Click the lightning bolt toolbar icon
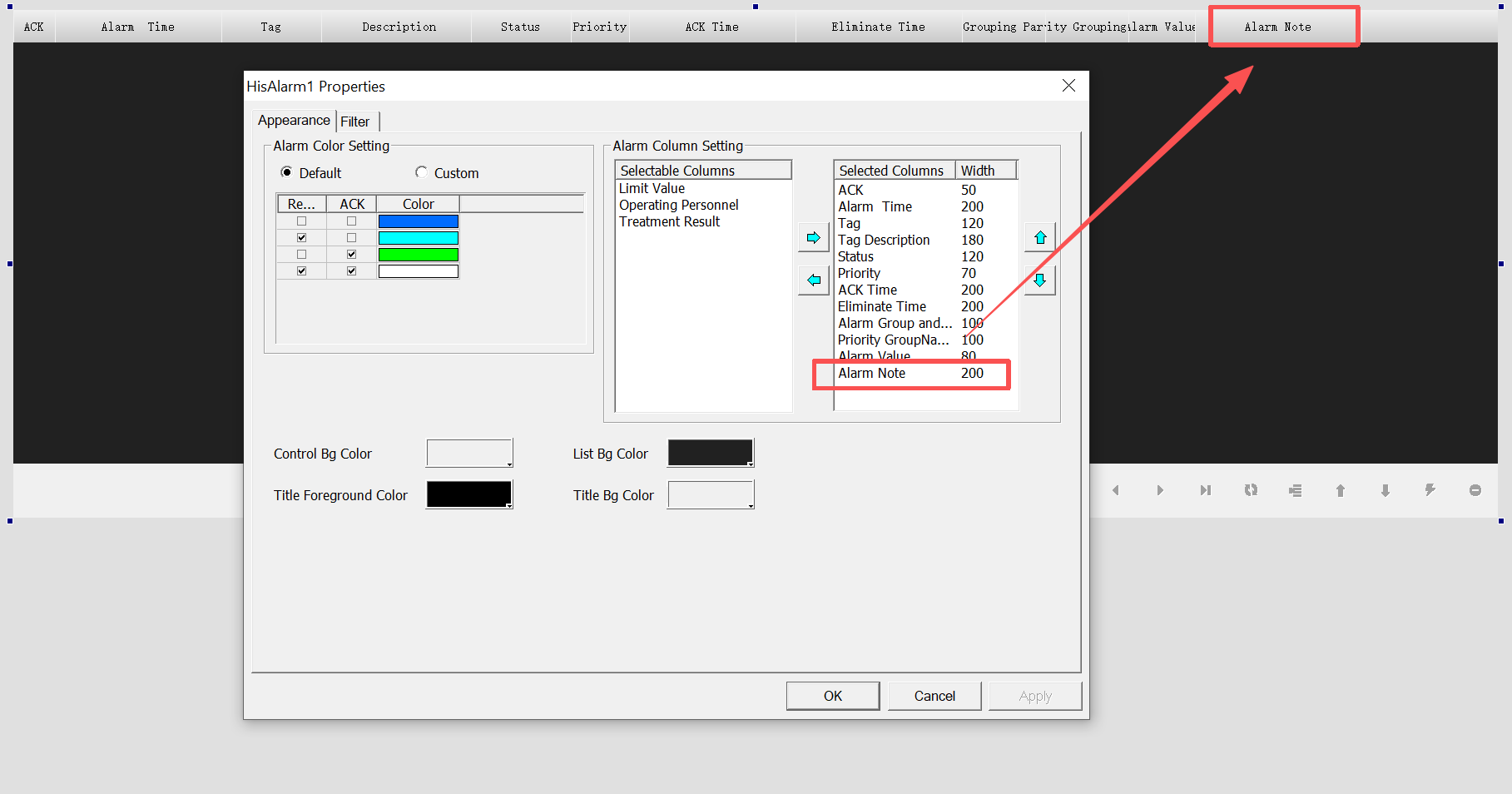 tap(1430, 490)
